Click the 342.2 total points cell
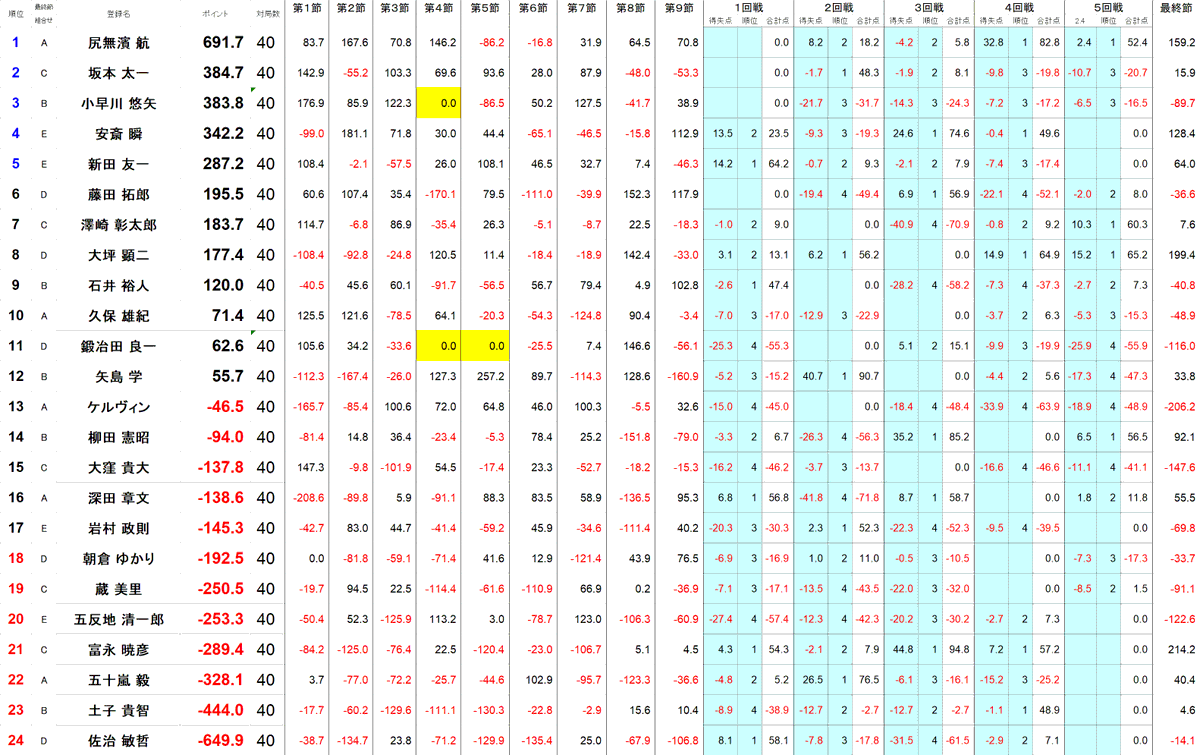 pyautogui.click(x=223, y=133)
